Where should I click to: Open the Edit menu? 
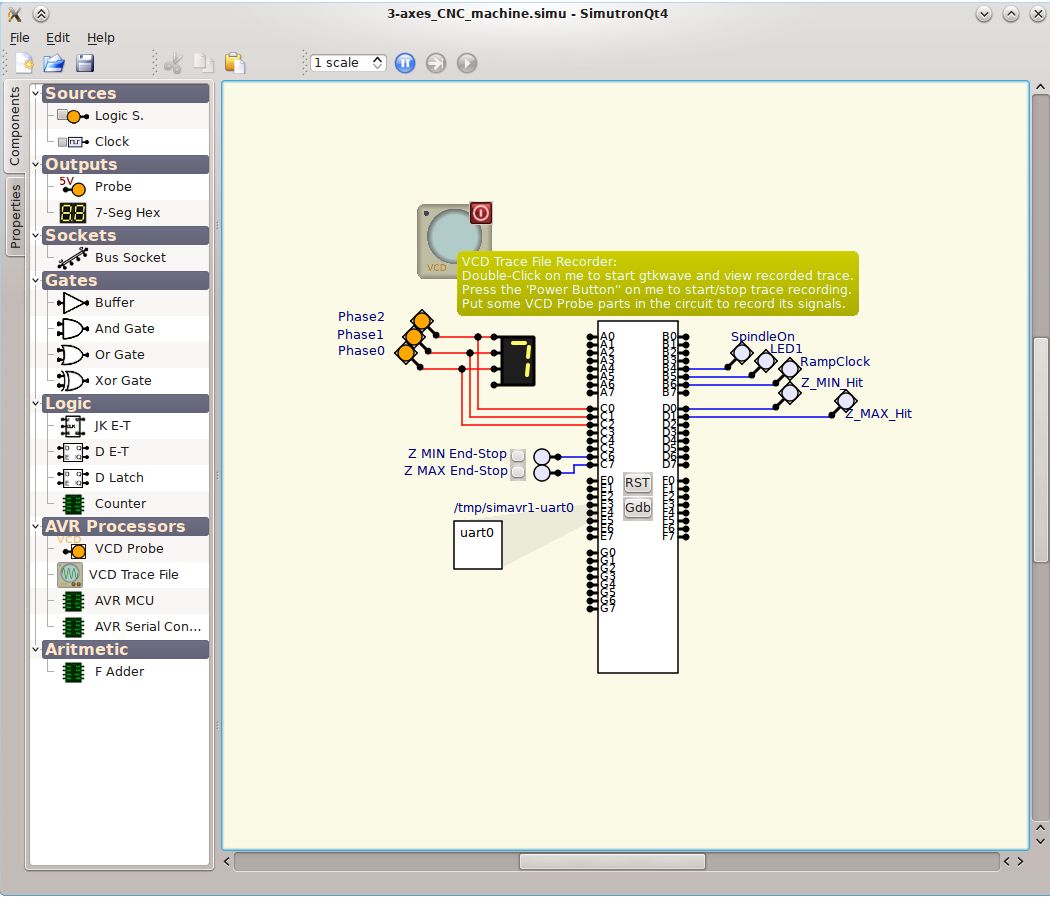coord(57,37)
